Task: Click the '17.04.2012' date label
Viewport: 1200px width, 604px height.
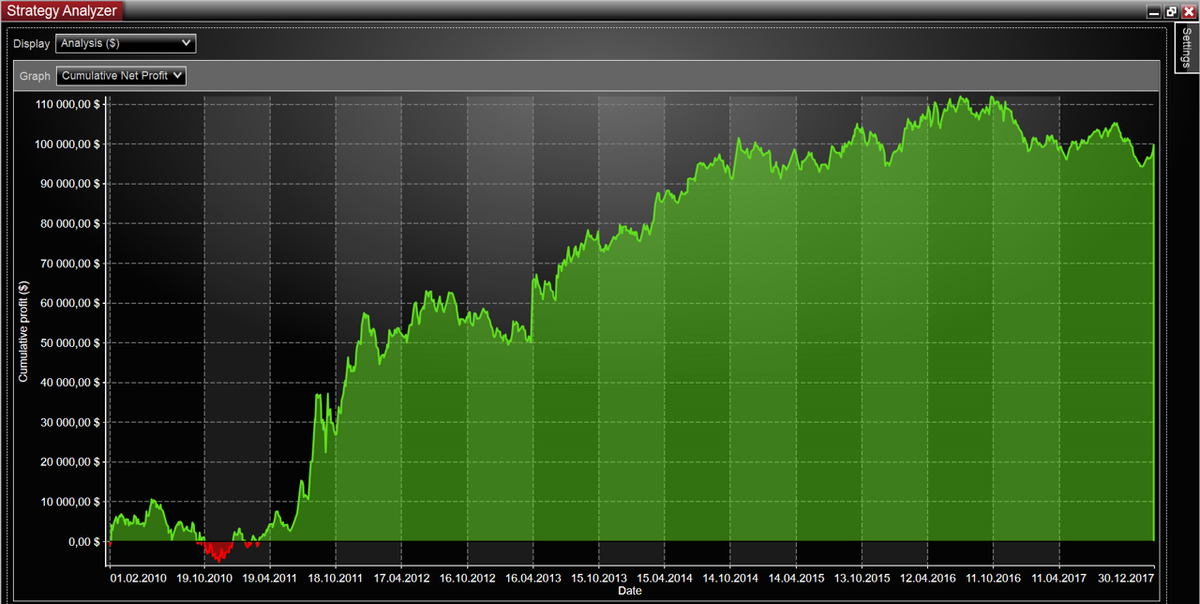Action: 402,578
